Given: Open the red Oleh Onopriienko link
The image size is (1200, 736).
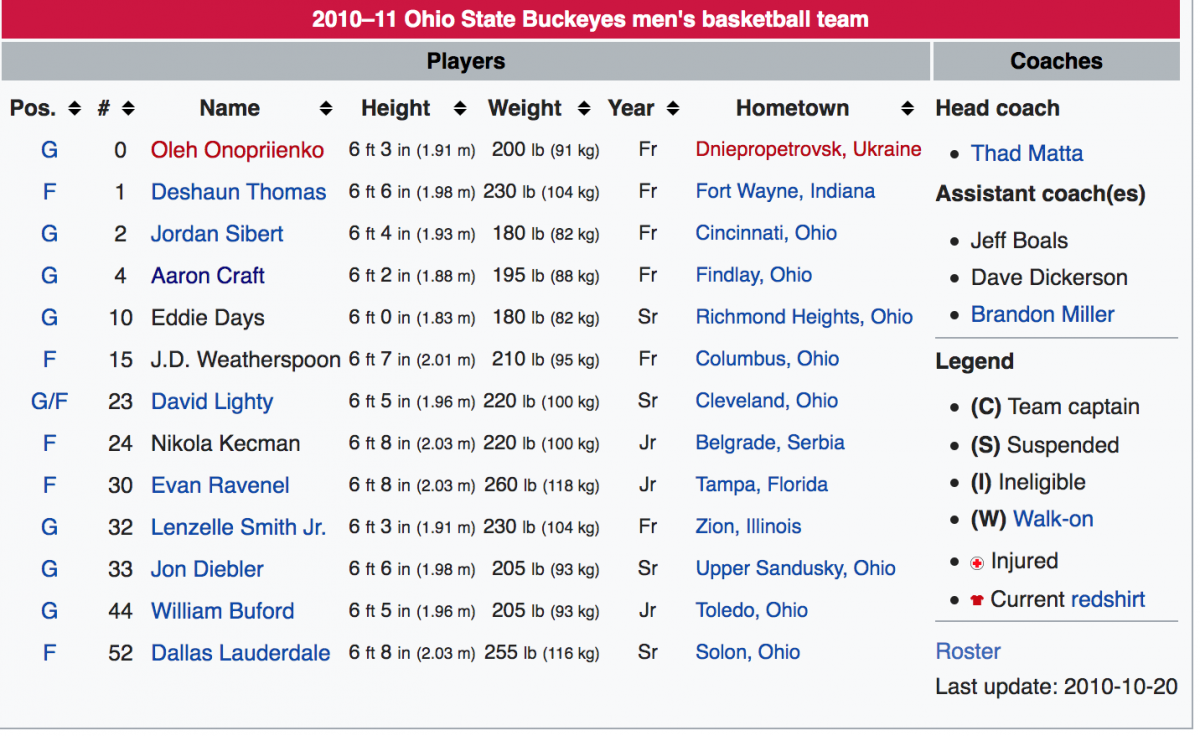Looking at the screenshot, I should click(x=238, y=150).
